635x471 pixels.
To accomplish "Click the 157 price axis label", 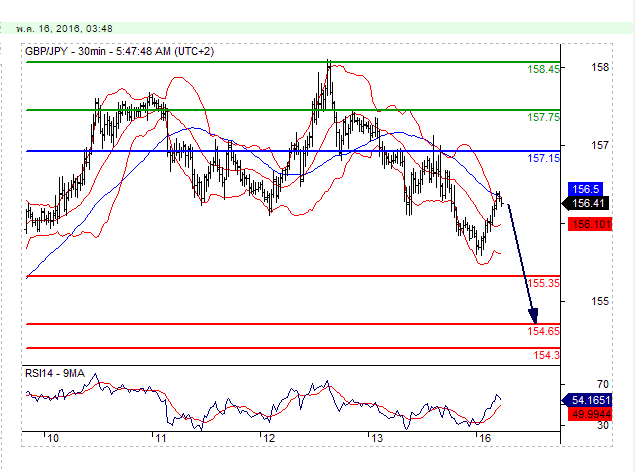I will point(600,145).
